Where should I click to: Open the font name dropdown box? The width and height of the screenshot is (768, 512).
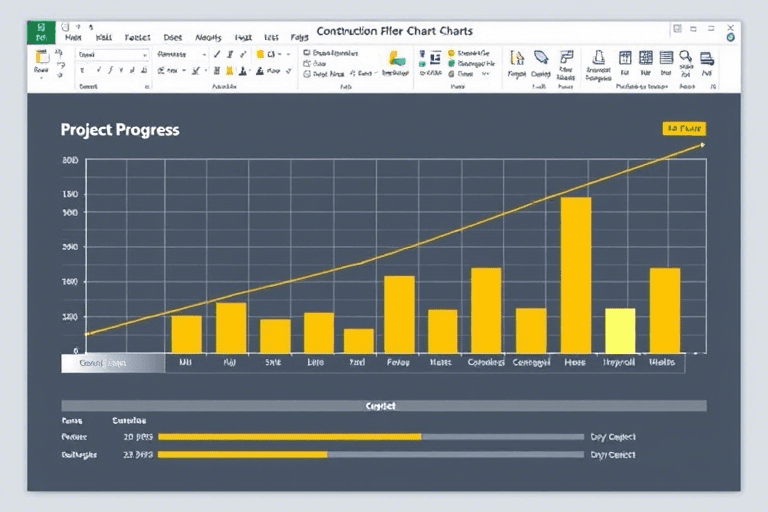pyautogui.click(x=112, y=54)
